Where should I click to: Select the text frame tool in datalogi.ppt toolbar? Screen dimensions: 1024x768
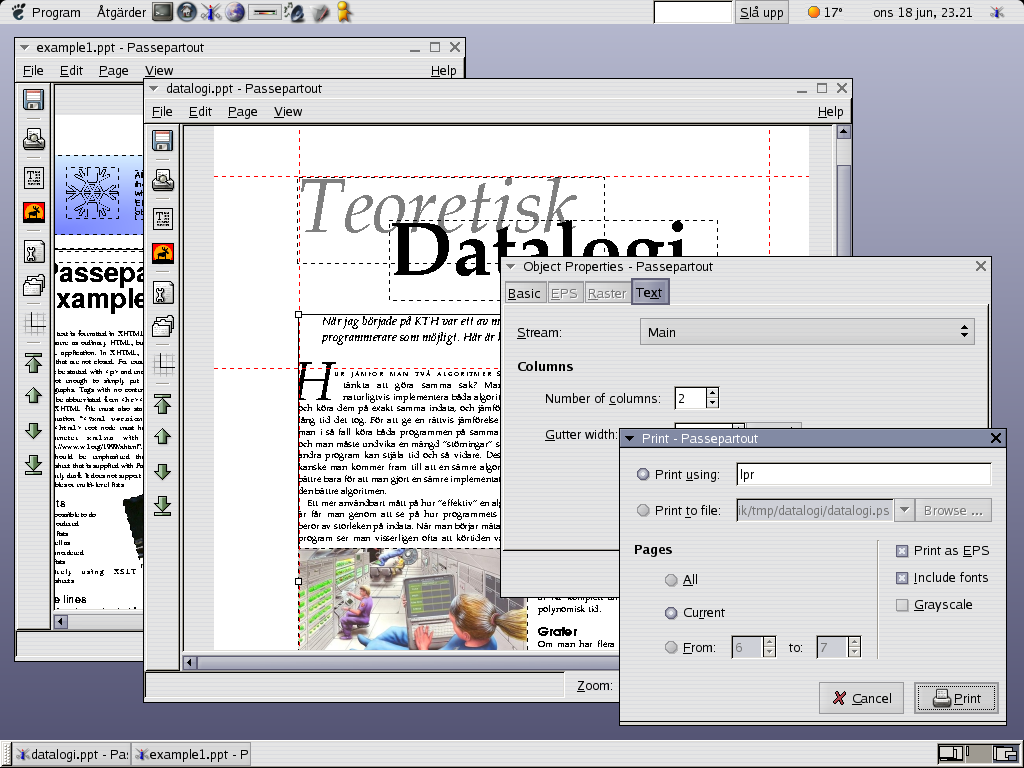pos(162,217)
